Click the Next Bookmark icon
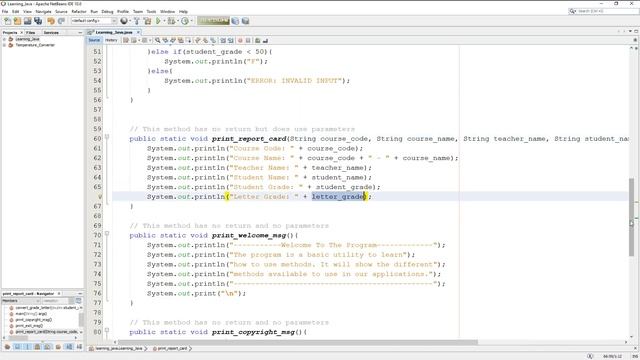 [205, 40]
